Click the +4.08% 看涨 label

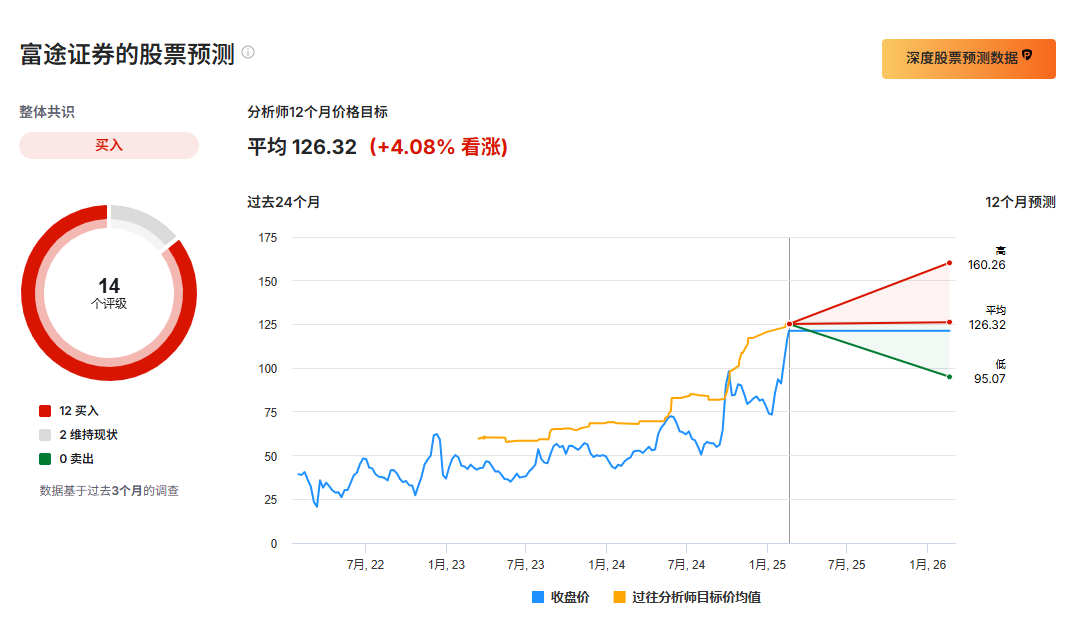[x=438, y=147]
